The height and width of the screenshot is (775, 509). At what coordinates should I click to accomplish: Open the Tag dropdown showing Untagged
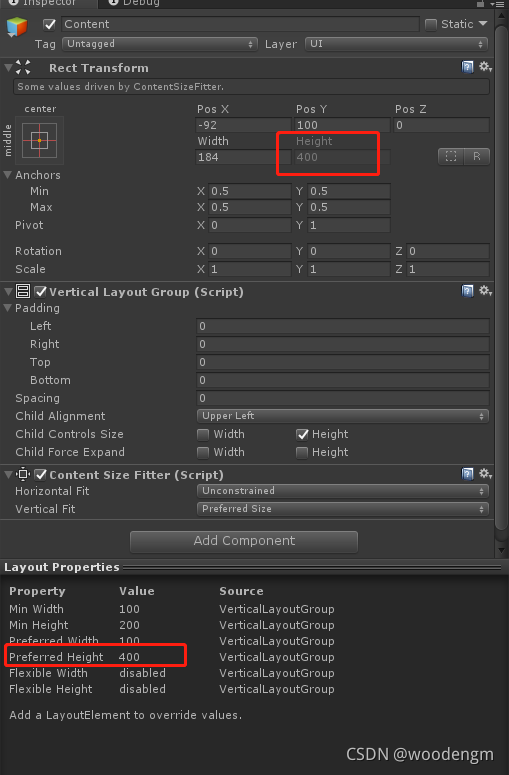pos(160,44)
